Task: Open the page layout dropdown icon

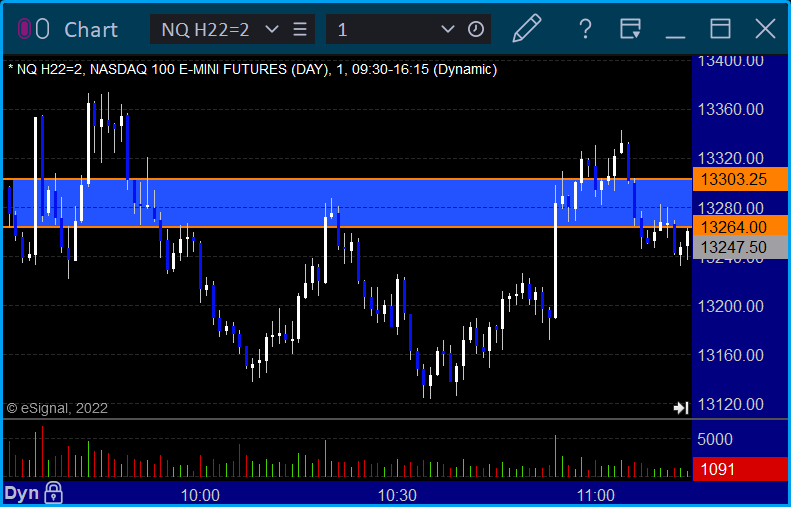Action: 630,29
